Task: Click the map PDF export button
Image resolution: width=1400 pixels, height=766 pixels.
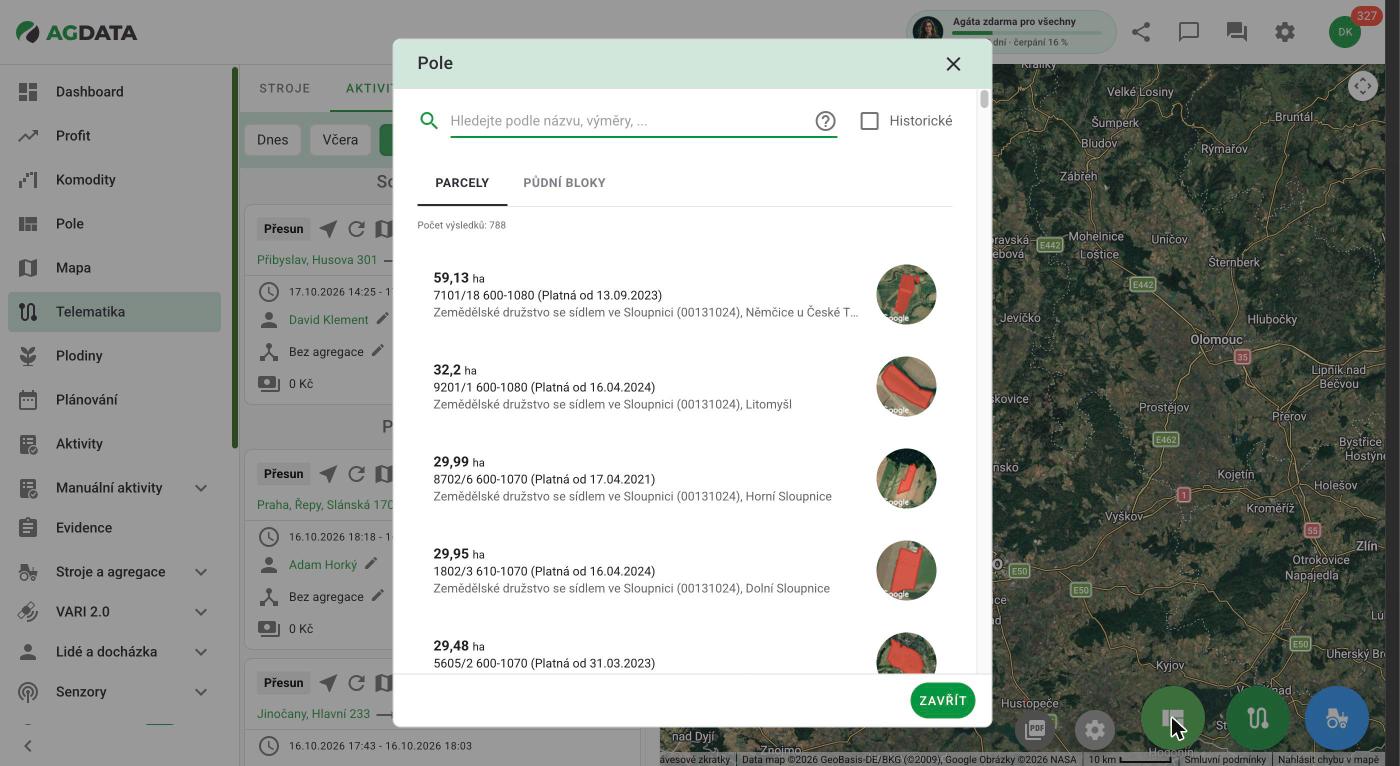Action: tap(1035, 729)
